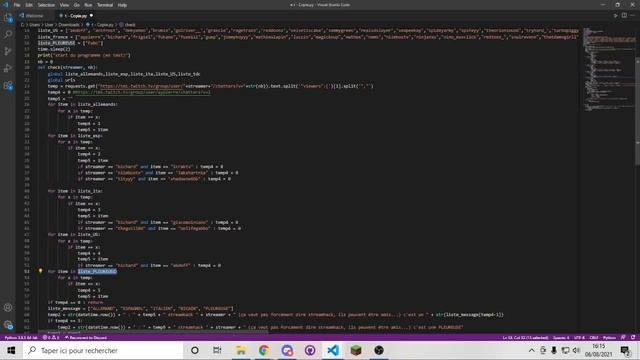Open the Extensions view
This screenshot has width=640, height=360.
click(8, 86)
